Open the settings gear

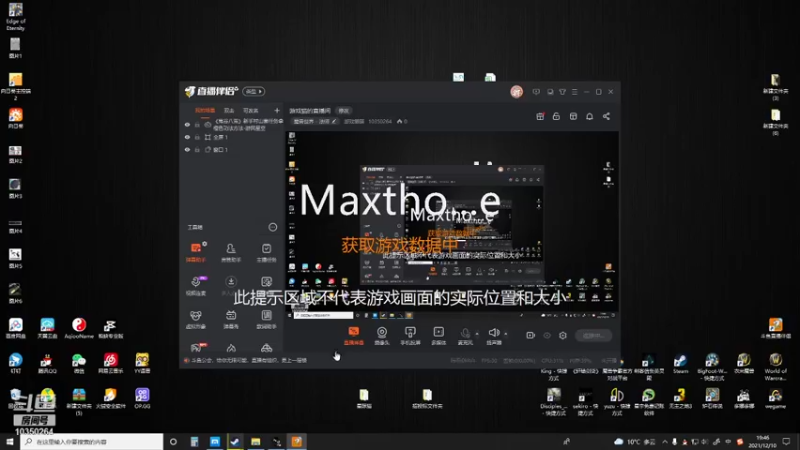click(563, 335)
